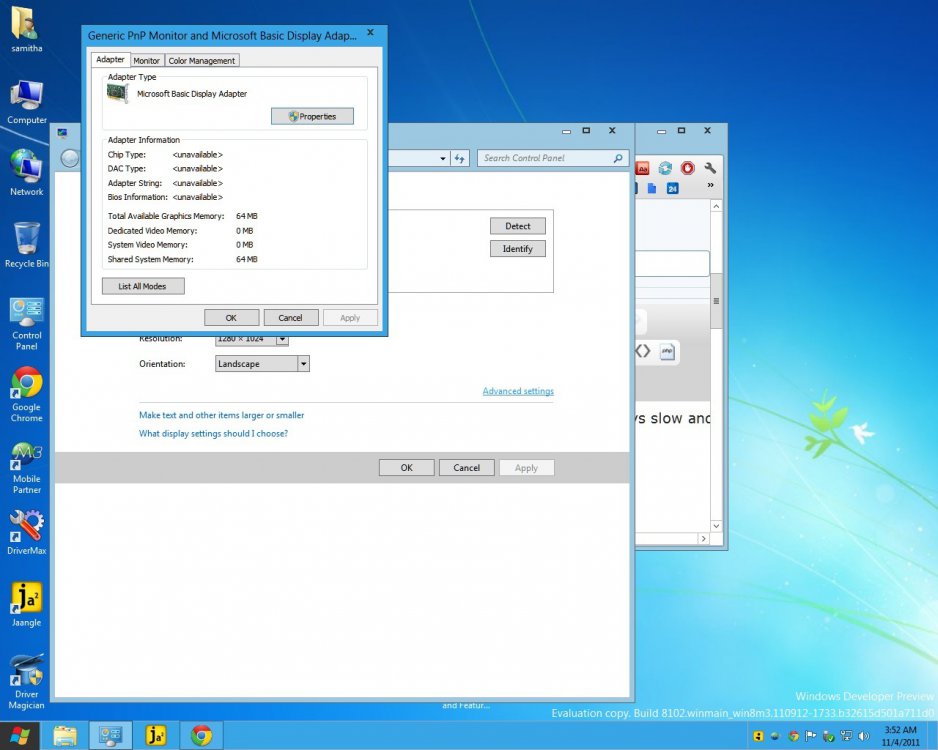938x750 pixels.
Task: Click the address bar refresh icon
Action: coord(460,158)
